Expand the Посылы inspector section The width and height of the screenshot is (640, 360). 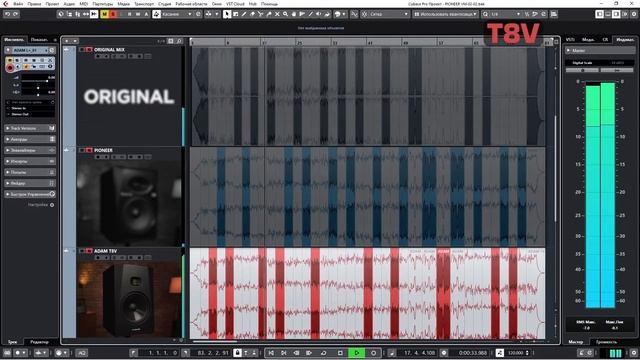(30, 172)
